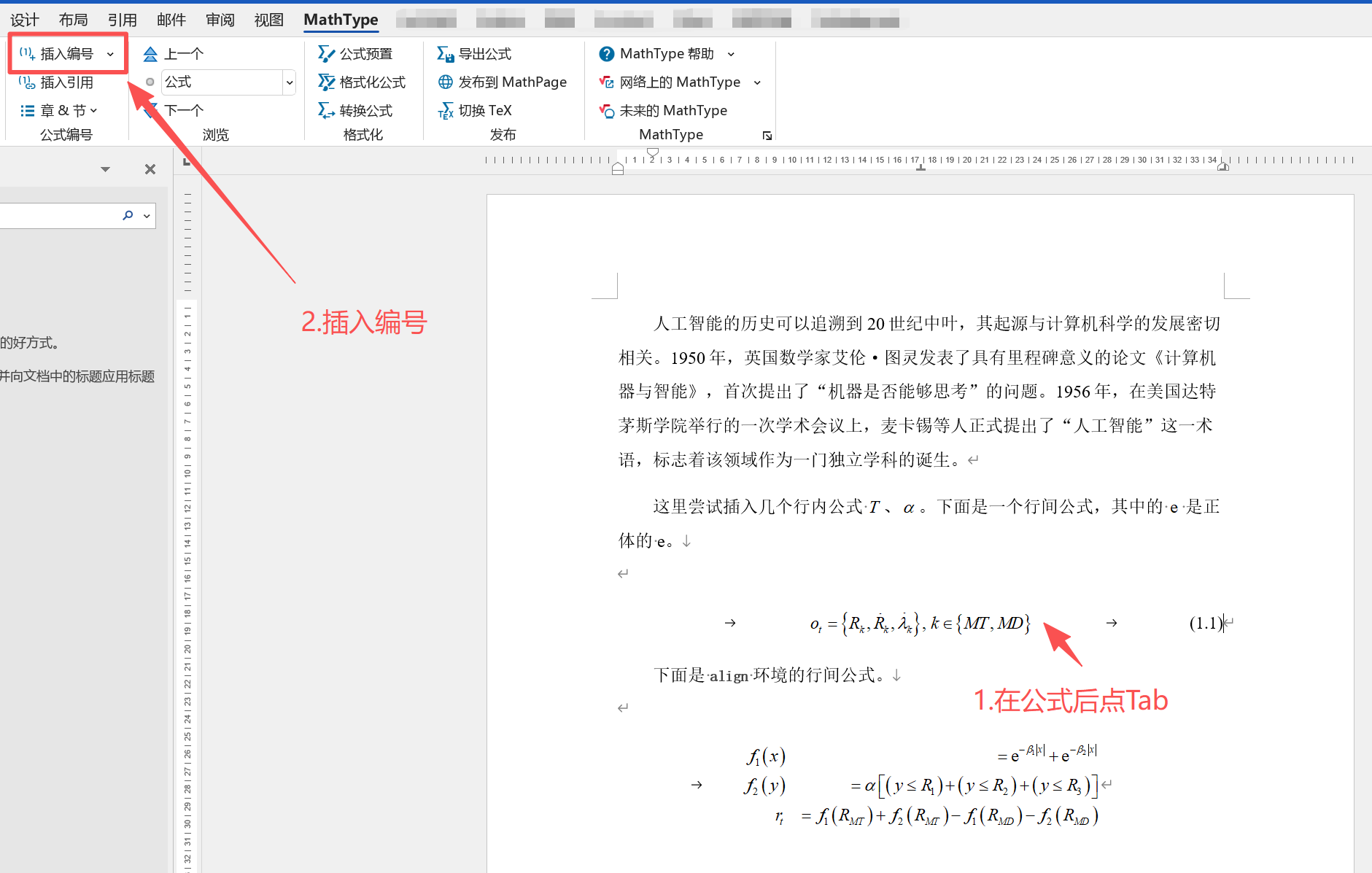Click the 未来的 MathType icon
1372x873 pixels.
[606, 111]
